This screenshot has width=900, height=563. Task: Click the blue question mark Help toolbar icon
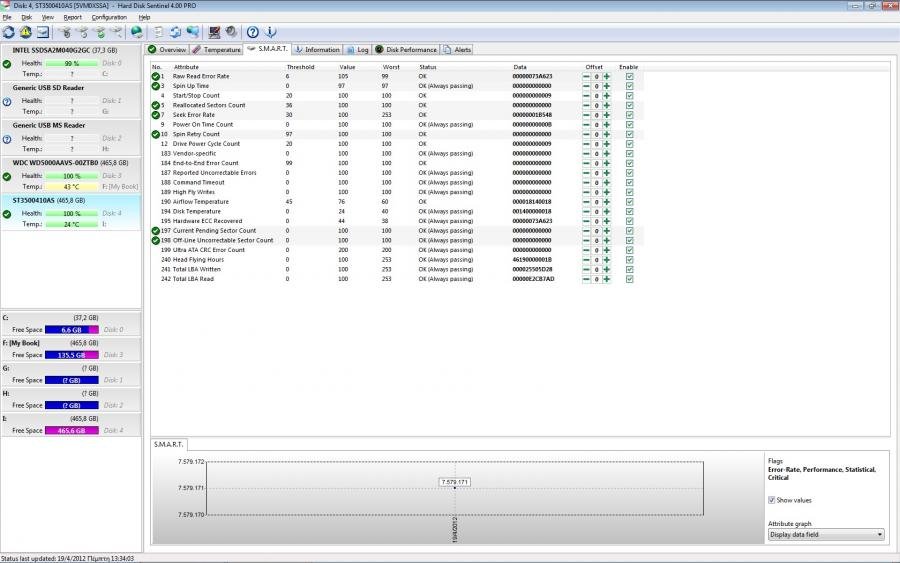click(253, 32)
